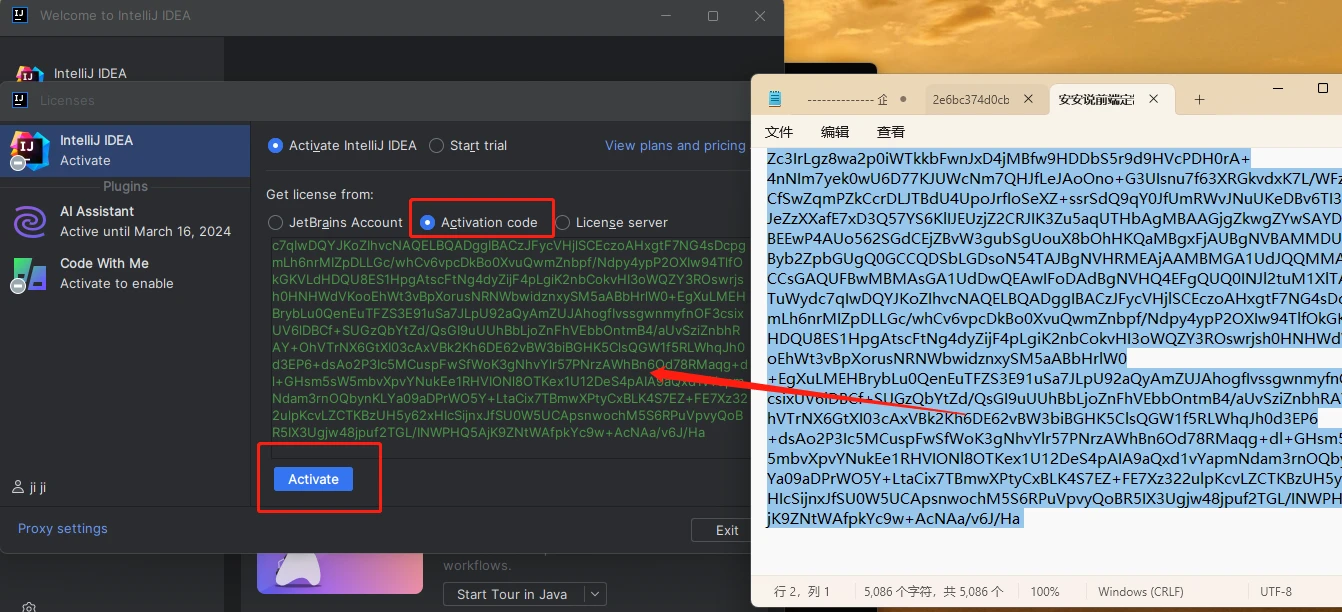Screen dimensions: 1342x612
Task: Open the View plans and pricing link
Action: point(675,146)
